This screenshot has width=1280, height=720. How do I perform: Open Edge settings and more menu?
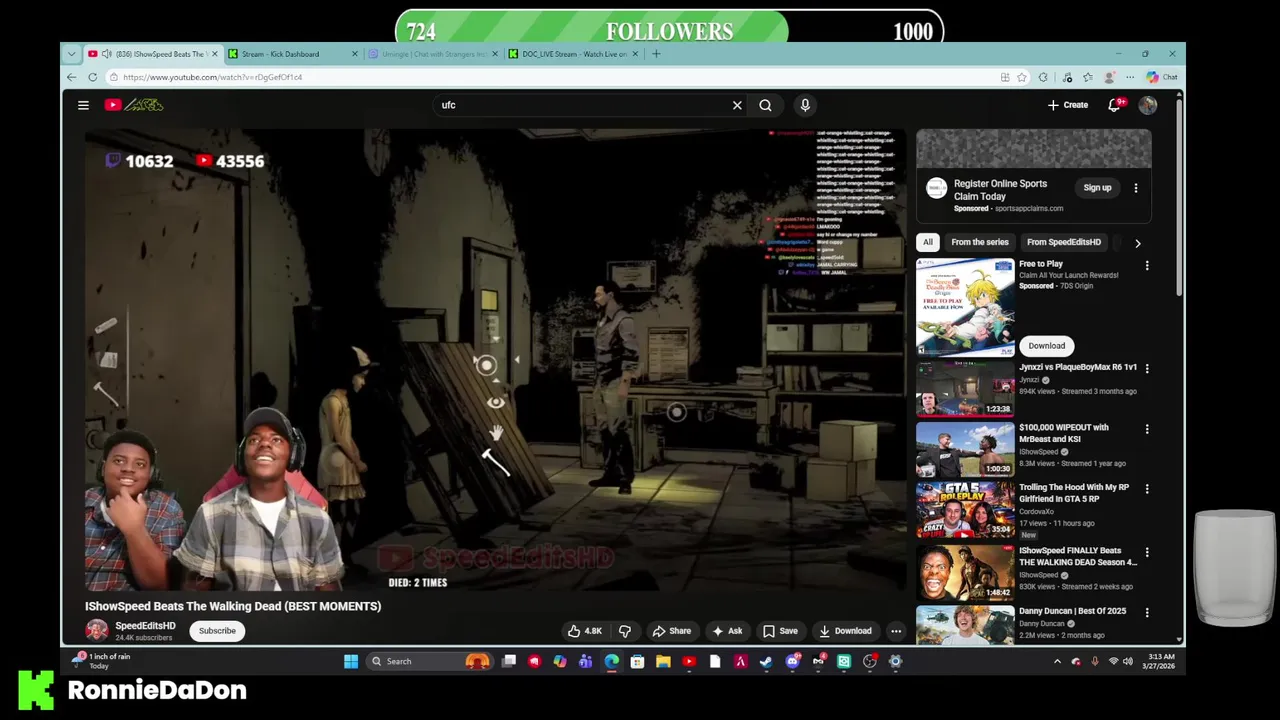(1130, 77)
